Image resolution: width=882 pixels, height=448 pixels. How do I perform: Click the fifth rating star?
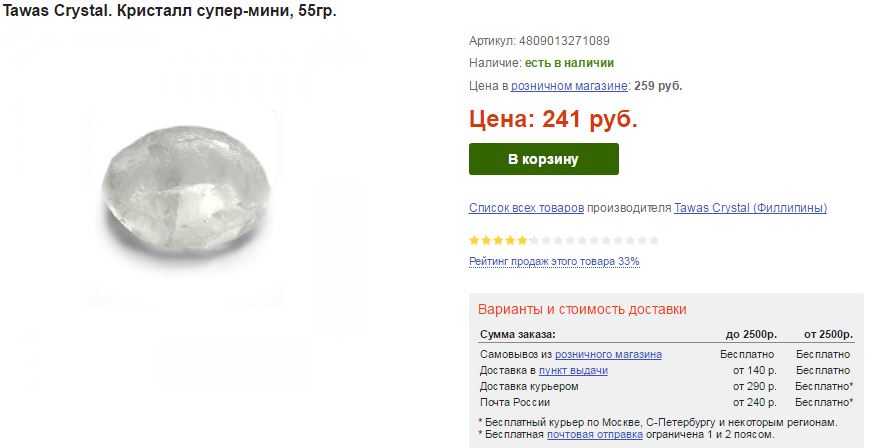(x=523, y=241)
